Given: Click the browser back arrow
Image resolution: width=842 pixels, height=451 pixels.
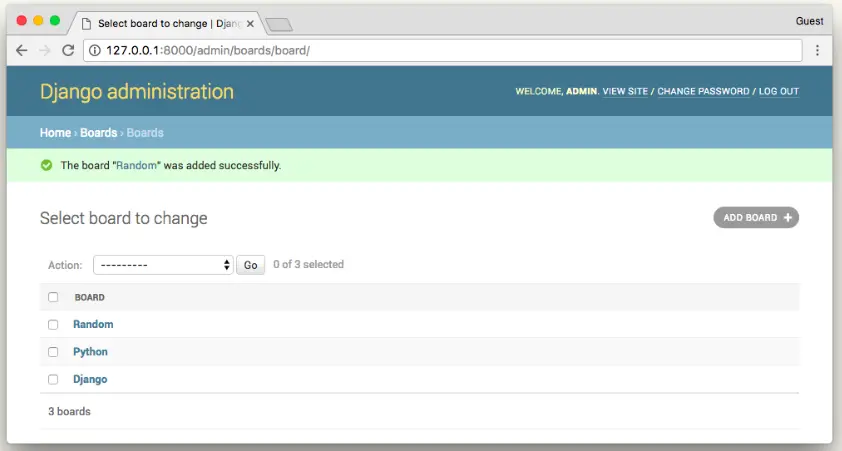Looking at the screenshot, I should point(21,50).
